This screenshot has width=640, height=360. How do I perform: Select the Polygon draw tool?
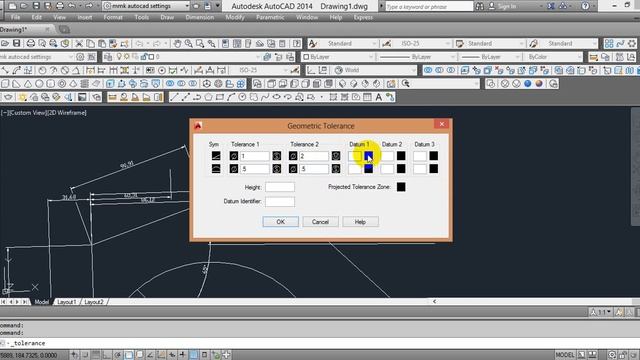coord(209,97)
